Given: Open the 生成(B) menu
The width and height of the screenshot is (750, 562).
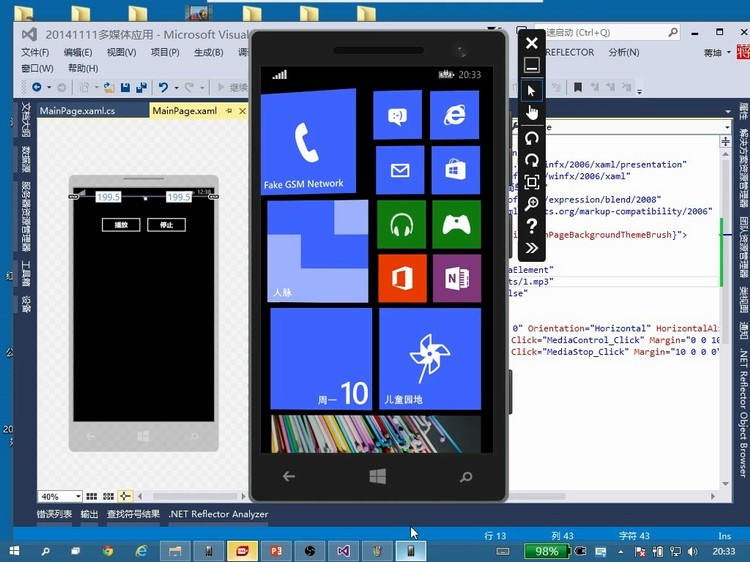Looking at the screenshot, I should tap(209, 52).
